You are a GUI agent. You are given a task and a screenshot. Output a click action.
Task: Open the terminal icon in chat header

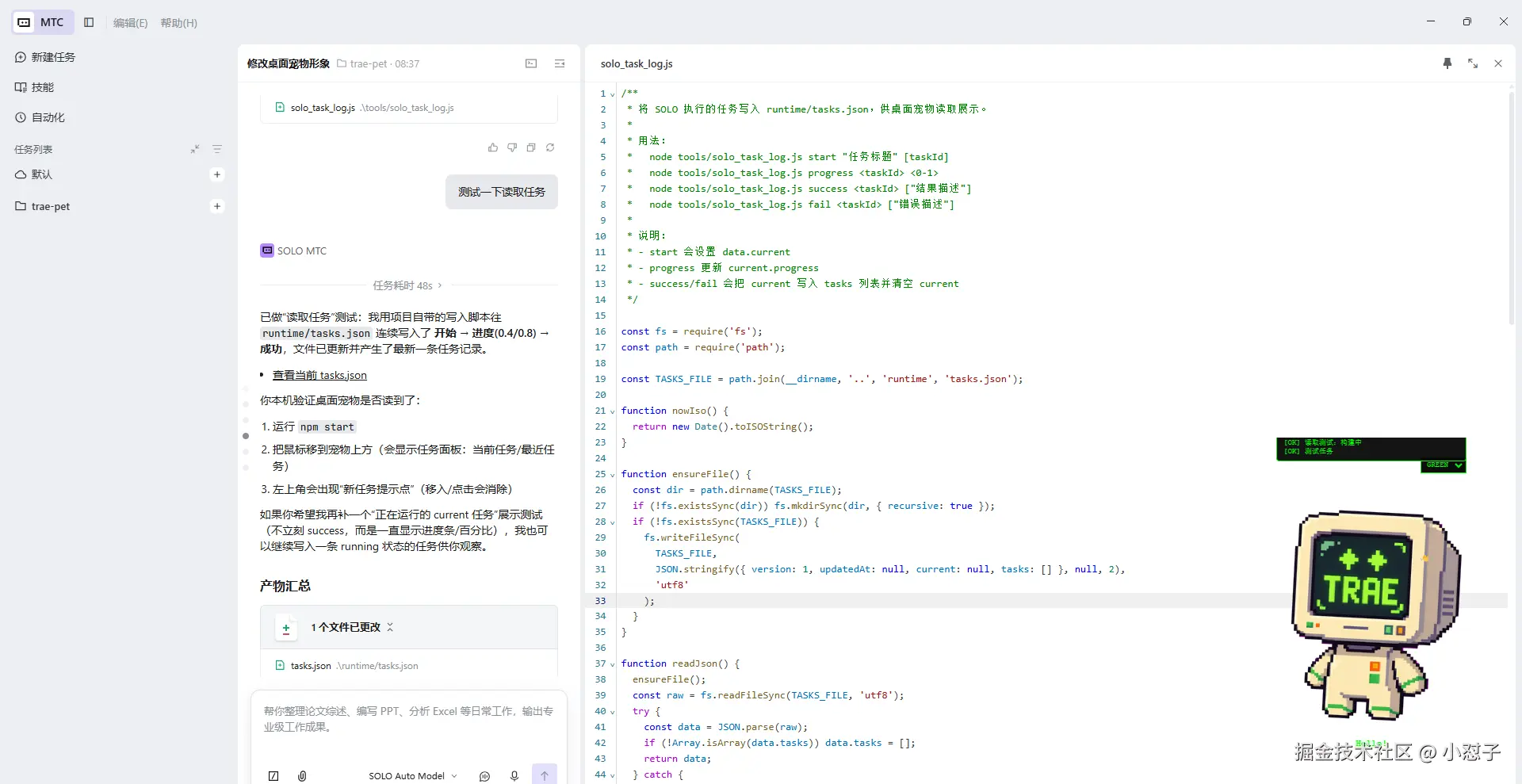[531, 63]
